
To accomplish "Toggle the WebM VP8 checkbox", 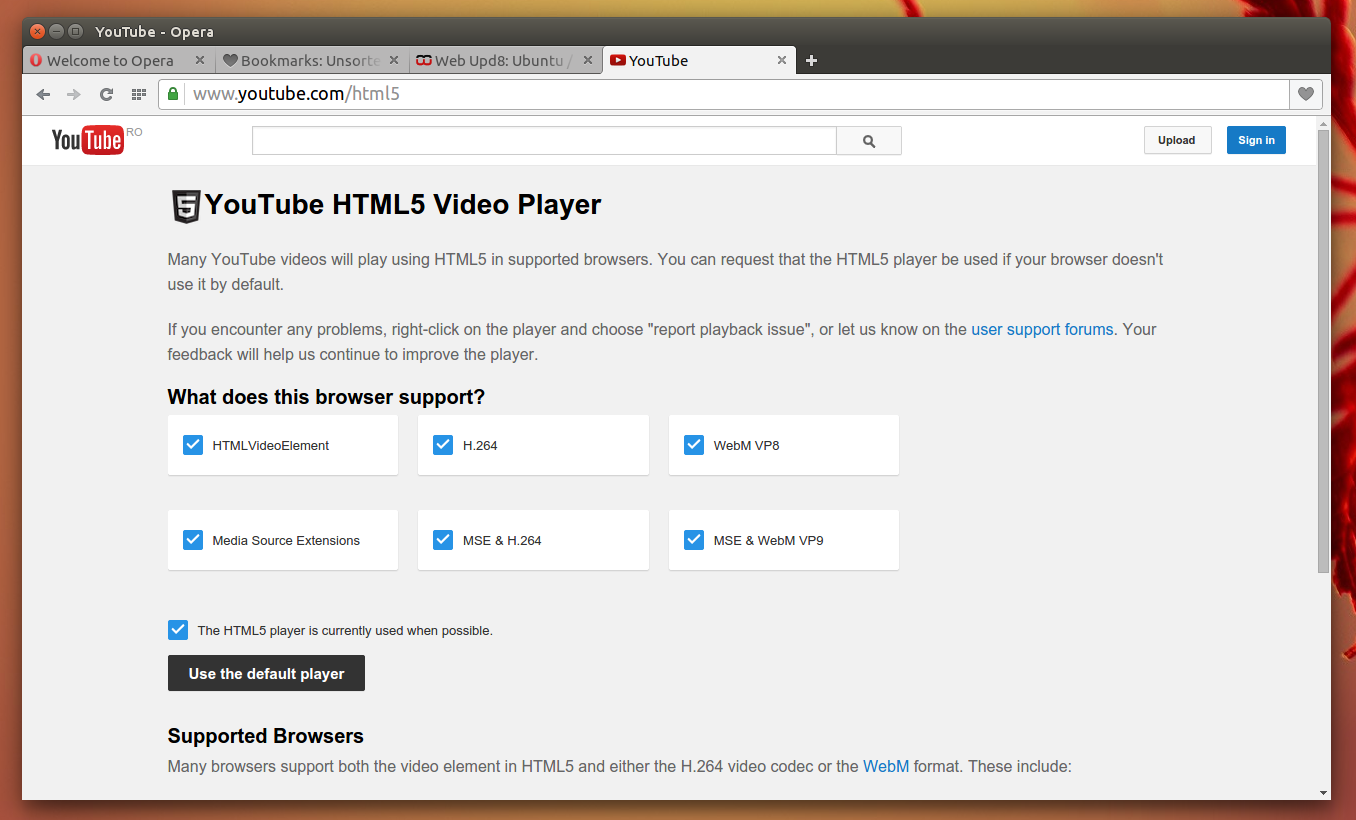I will (x=694, y=445).
